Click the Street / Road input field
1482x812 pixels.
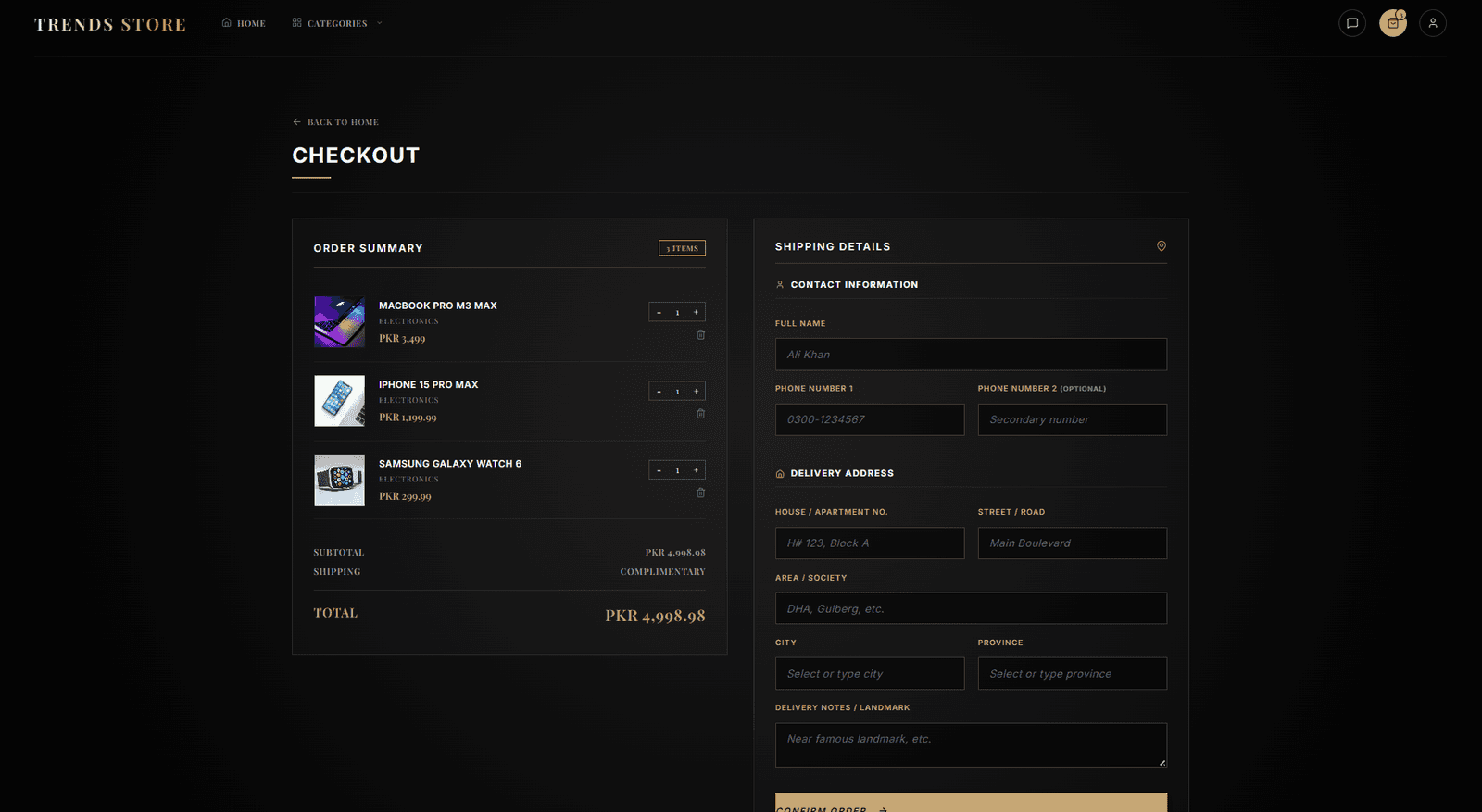[1073, 543]
